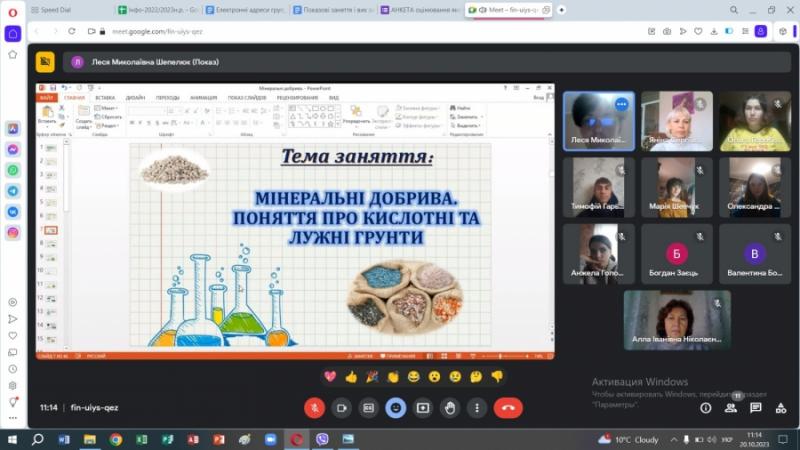This screenshot has width=800, height=450.
Task: Click the slide title Тема заняття text
Action: pyautogui.click(x=357, y=156)
